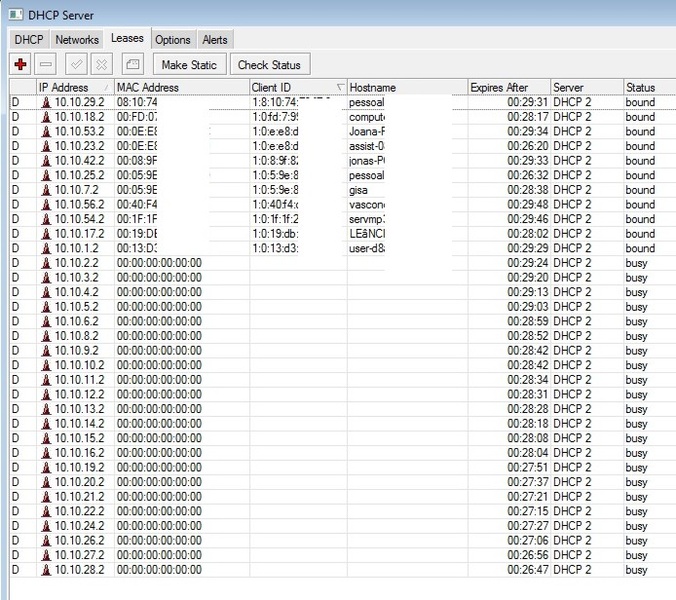
Task: Sort by MAC Address column header
Action: (x=182, y=88)
